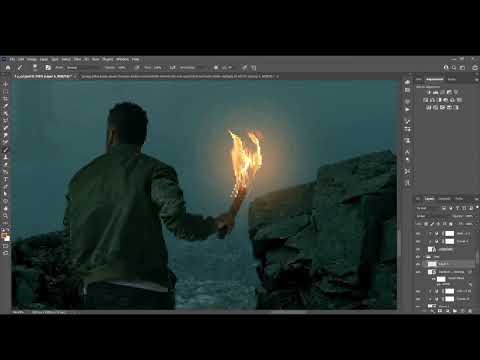The height and width of the screenshot is (360, 480).
Task: Add a Color Balance adjustment
Action: pos(432,100)
